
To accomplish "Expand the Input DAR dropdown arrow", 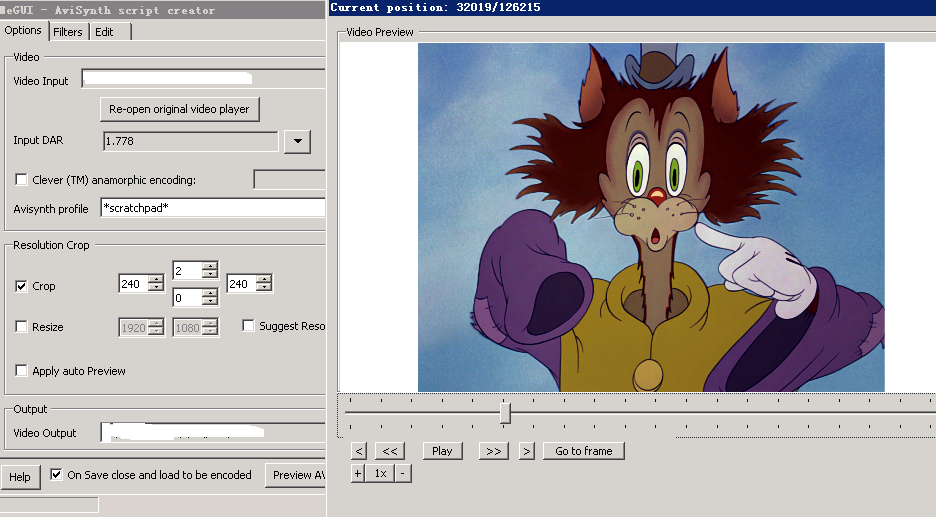I will pyautogui.click(x=297, y=141).
